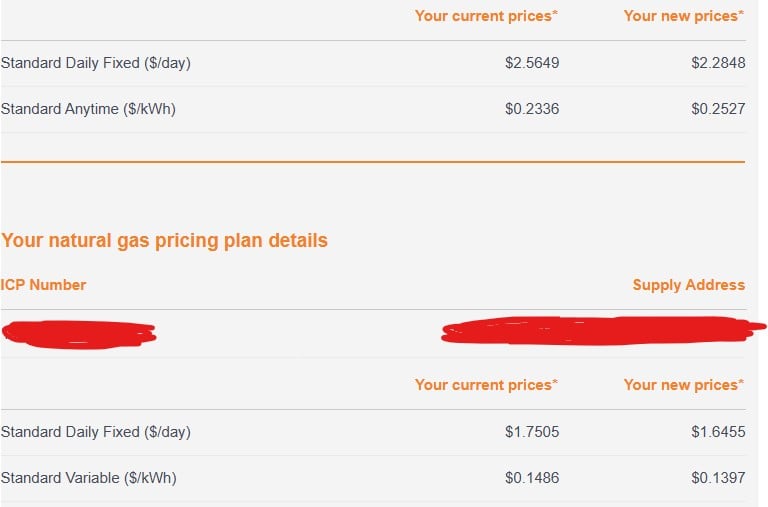
Task: Click the Supply Address column header
Action: click(x=688, y=285)
